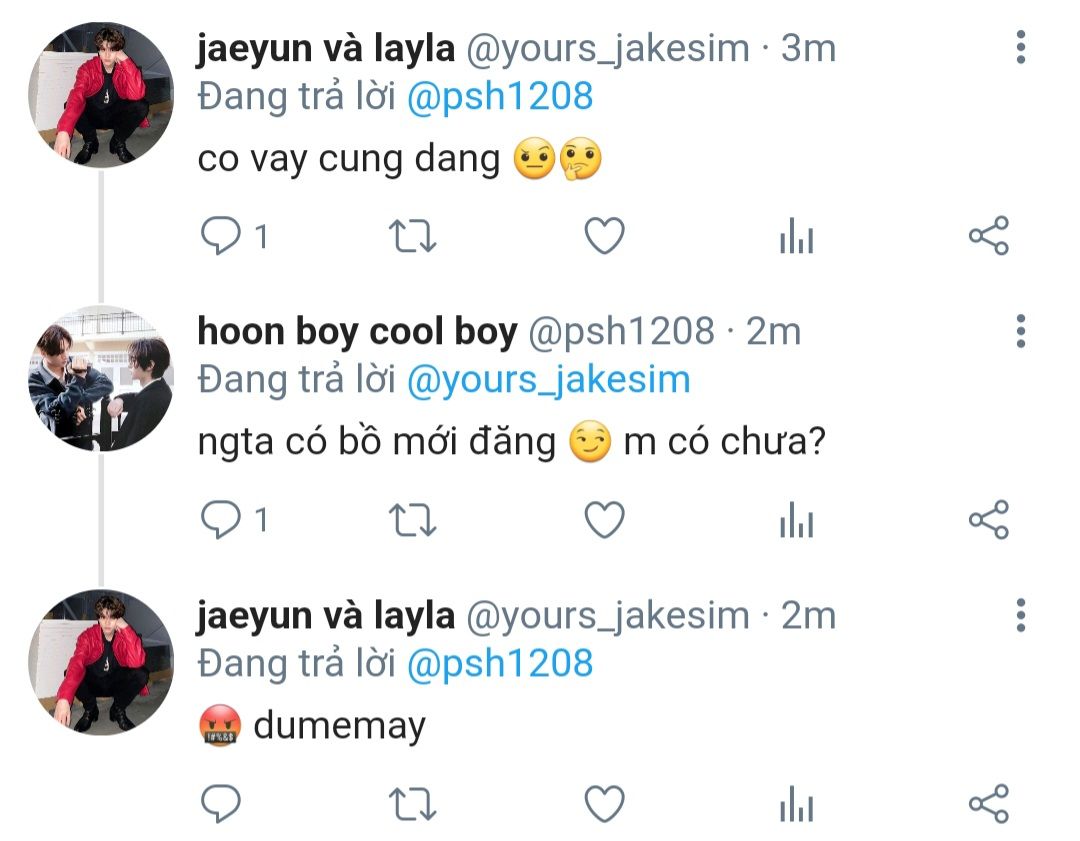Reply to the "co vay cung dang" tweet

point(220,236)
